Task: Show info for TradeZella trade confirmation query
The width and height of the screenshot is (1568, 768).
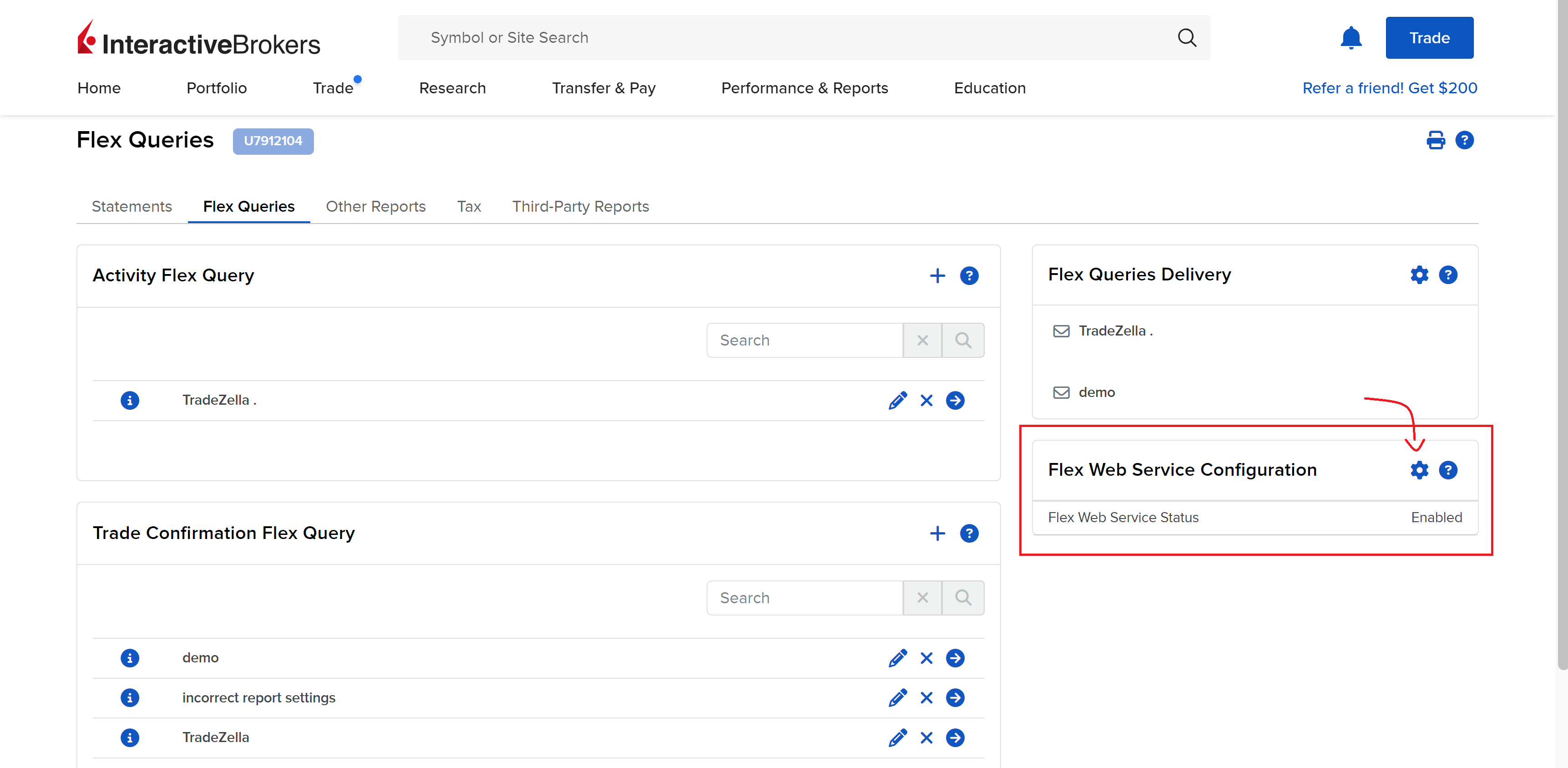Action: pyautogui.click(x=130, y=737)
